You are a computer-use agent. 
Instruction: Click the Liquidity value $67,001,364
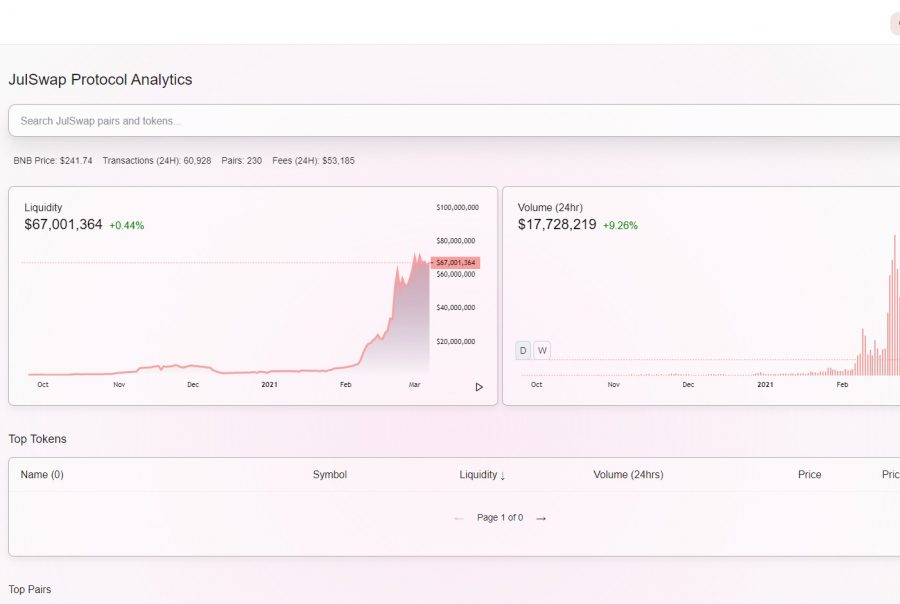[63, 224]
